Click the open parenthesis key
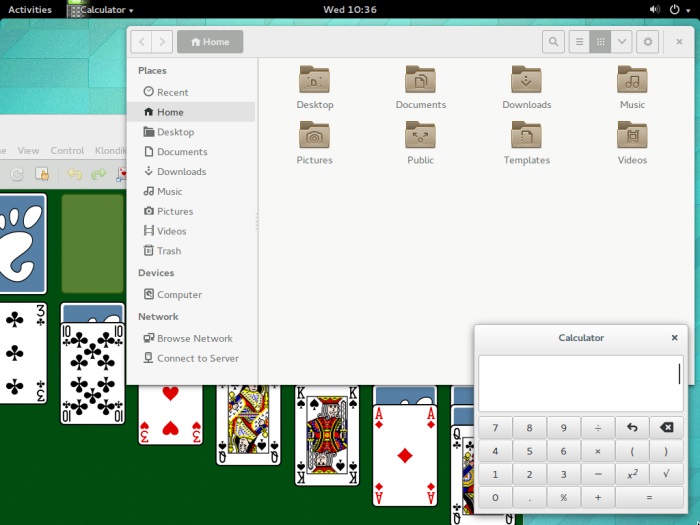Screen dimensions: 700x525 tap(632, 451)
